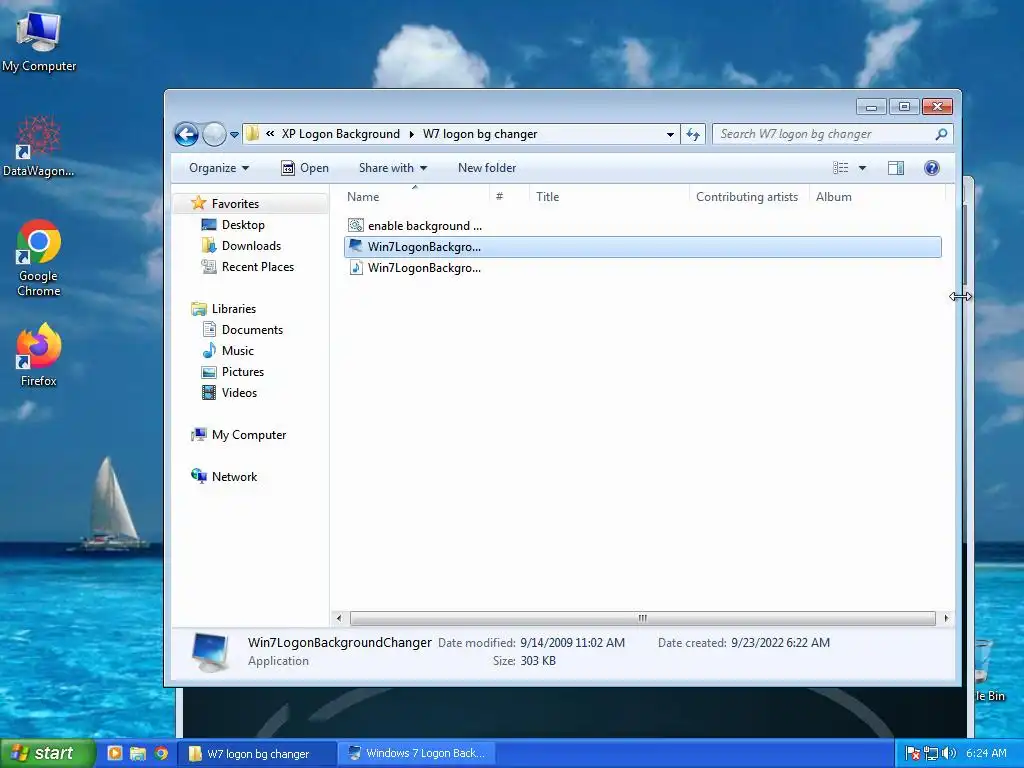Click the folder quick launch icon
1024x768 pixels.
138,753
